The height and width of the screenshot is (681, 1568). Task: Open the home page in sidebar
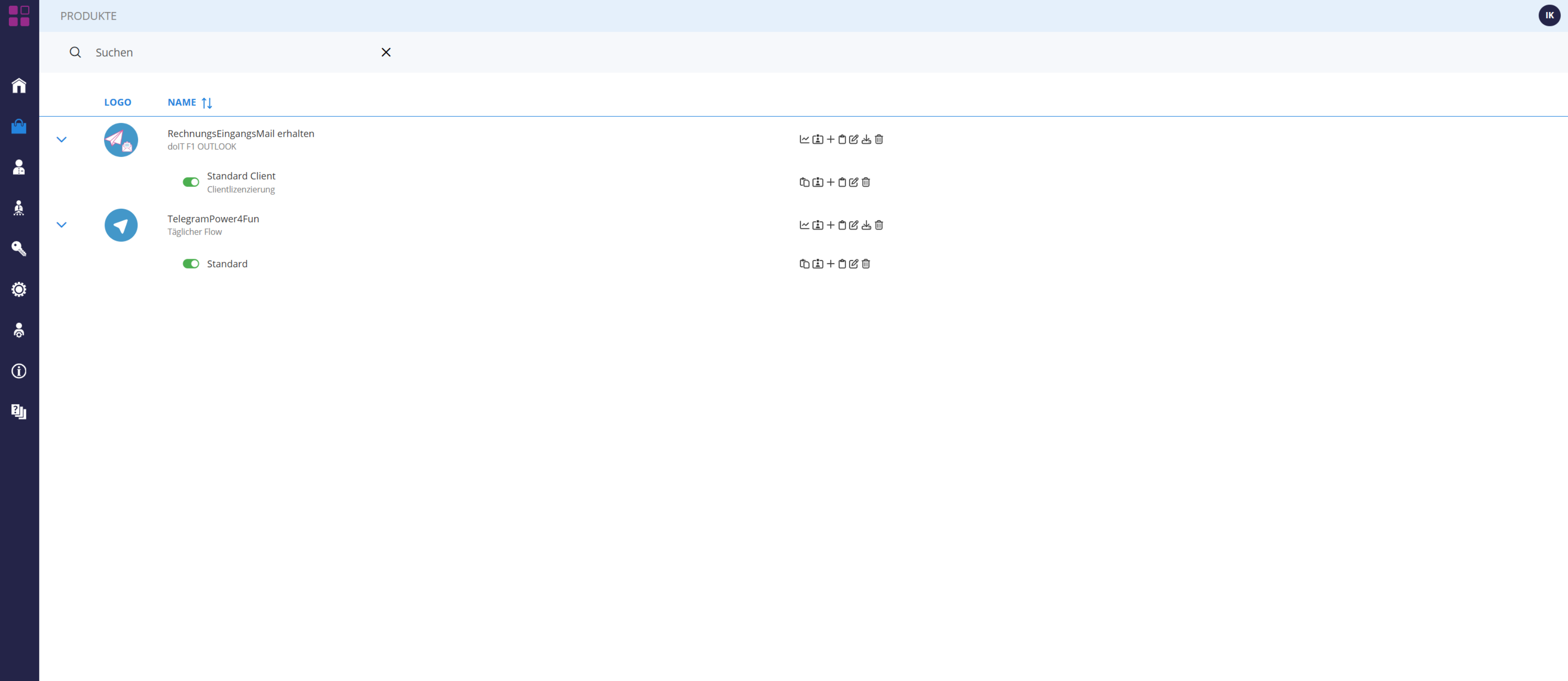pos(19,85)
